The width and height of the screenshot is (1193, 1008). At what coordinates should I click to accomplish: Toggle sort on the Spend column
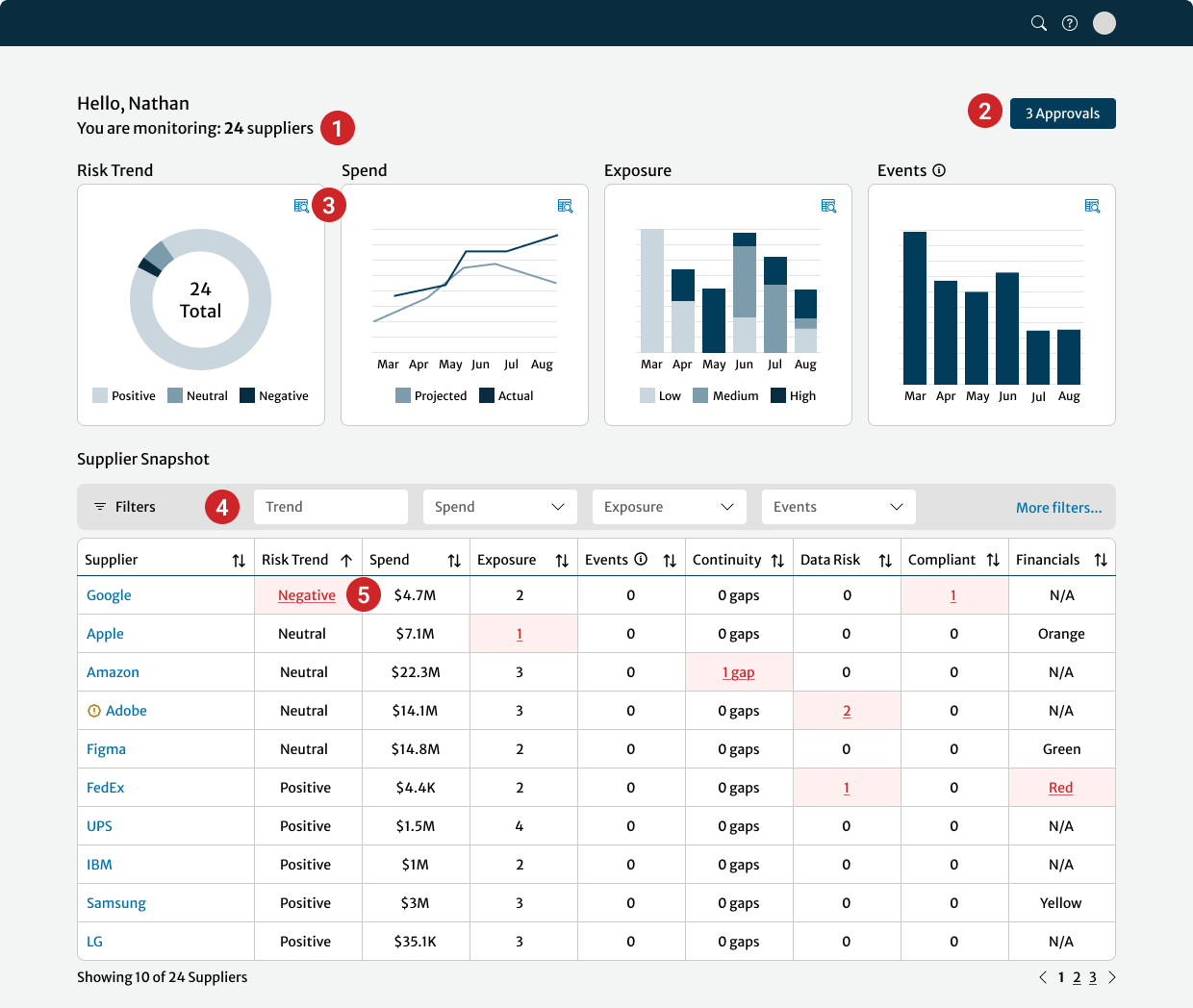[453, 559]
